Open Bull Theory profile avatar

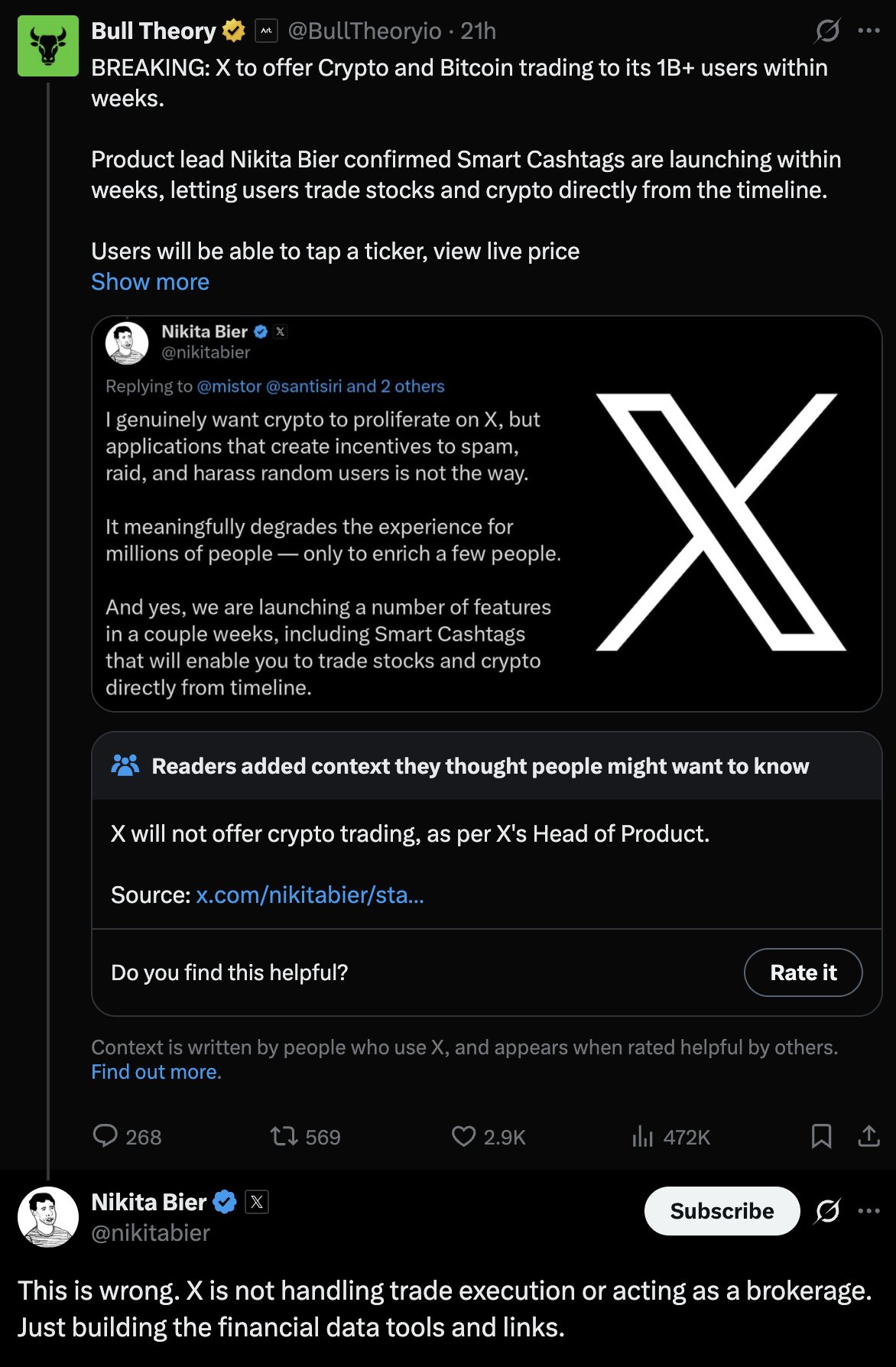point(48,46)
